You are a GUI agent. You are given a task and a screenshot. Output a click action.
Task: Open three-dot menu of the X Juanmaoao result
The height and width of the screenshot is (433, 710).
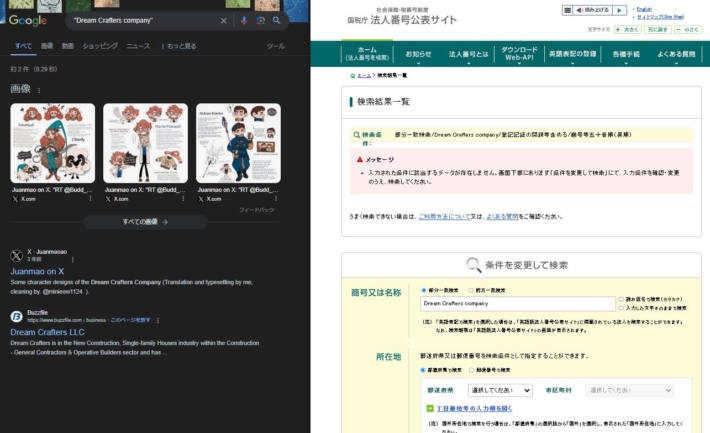pyautogui.click(x=72, y=260)
